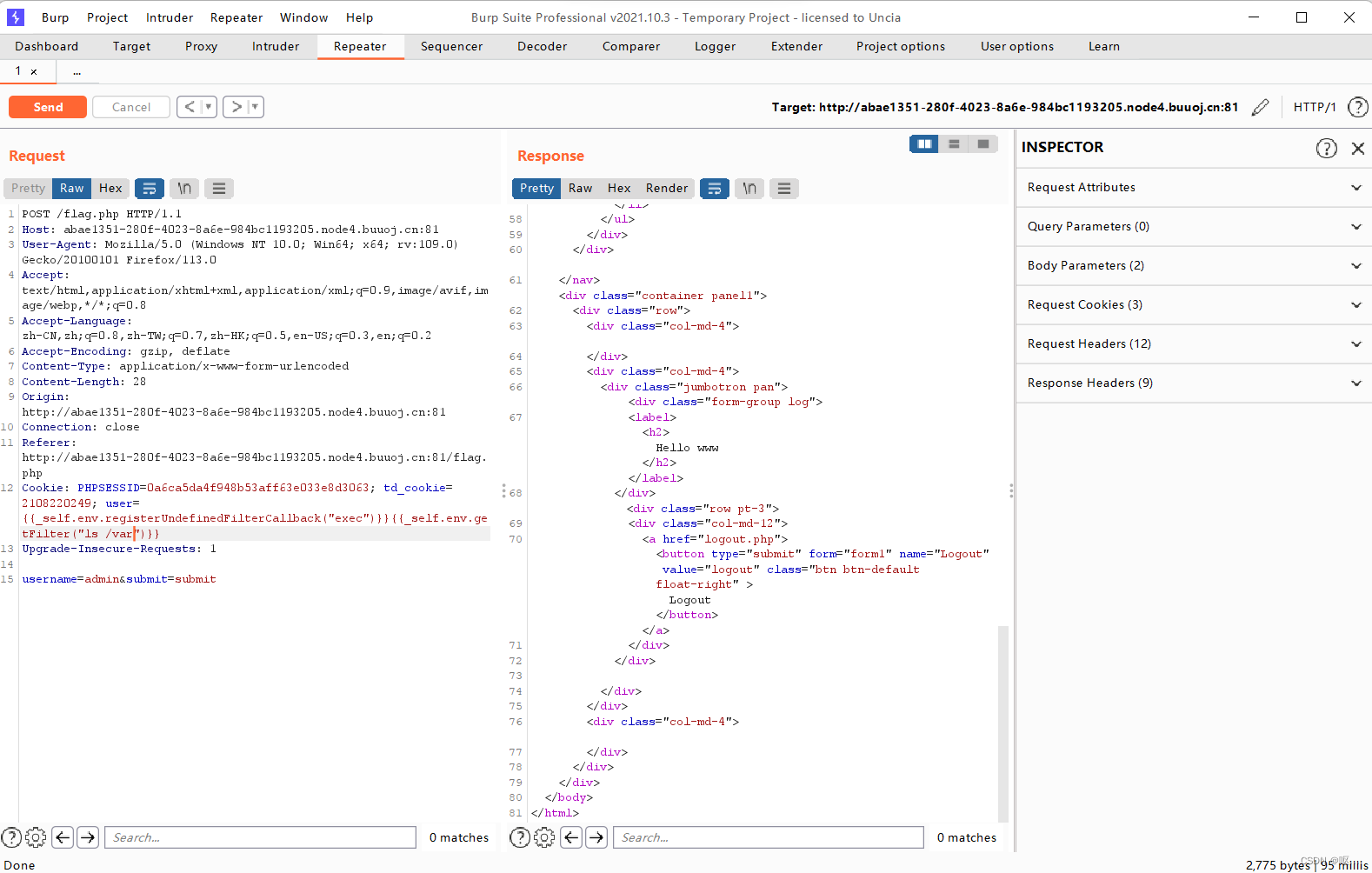Go to next response search match
The image size is (1372, 873).
[596, 837]
